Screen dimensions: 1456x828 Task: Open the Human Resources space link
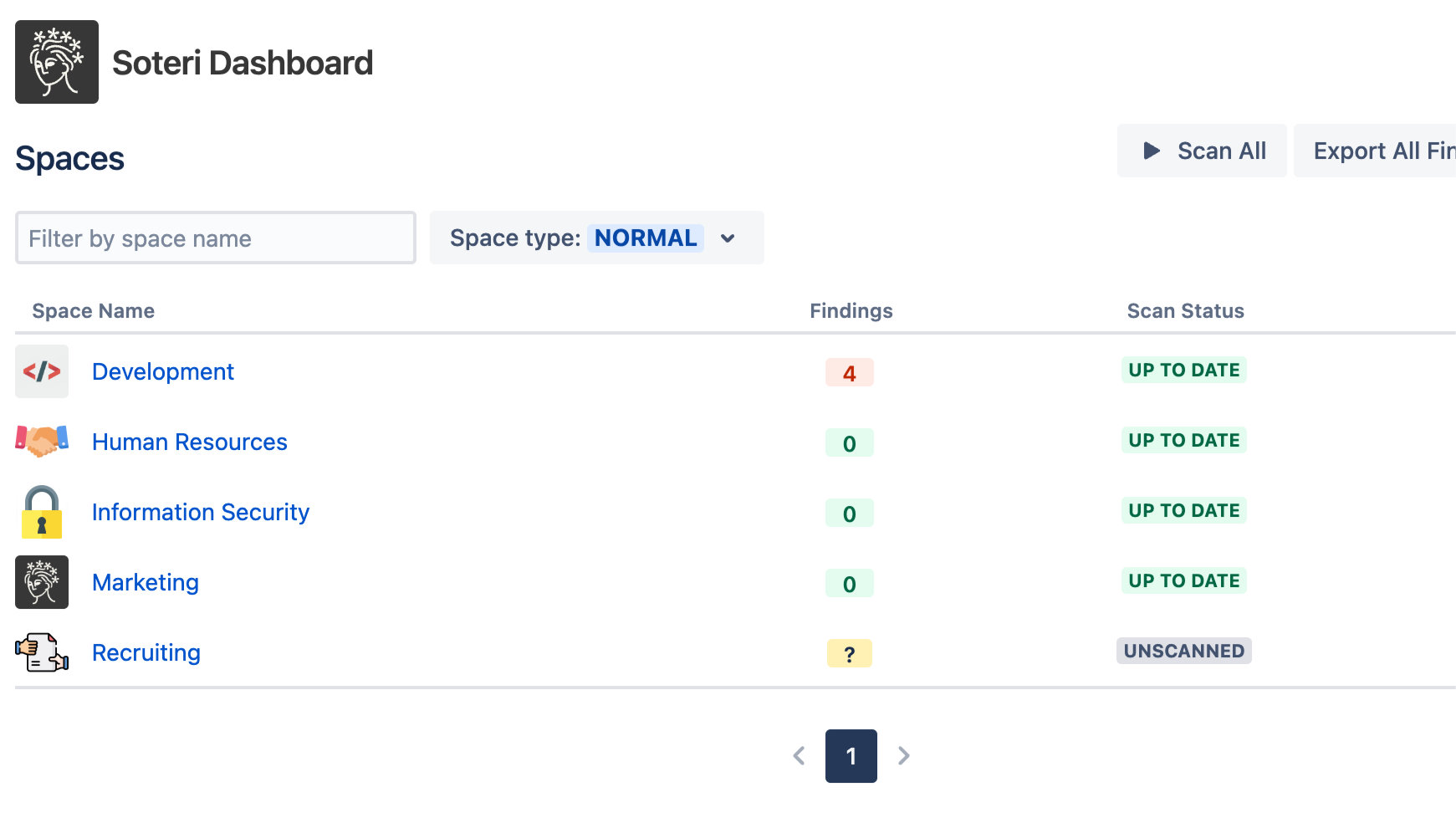[x=190, y=442]
